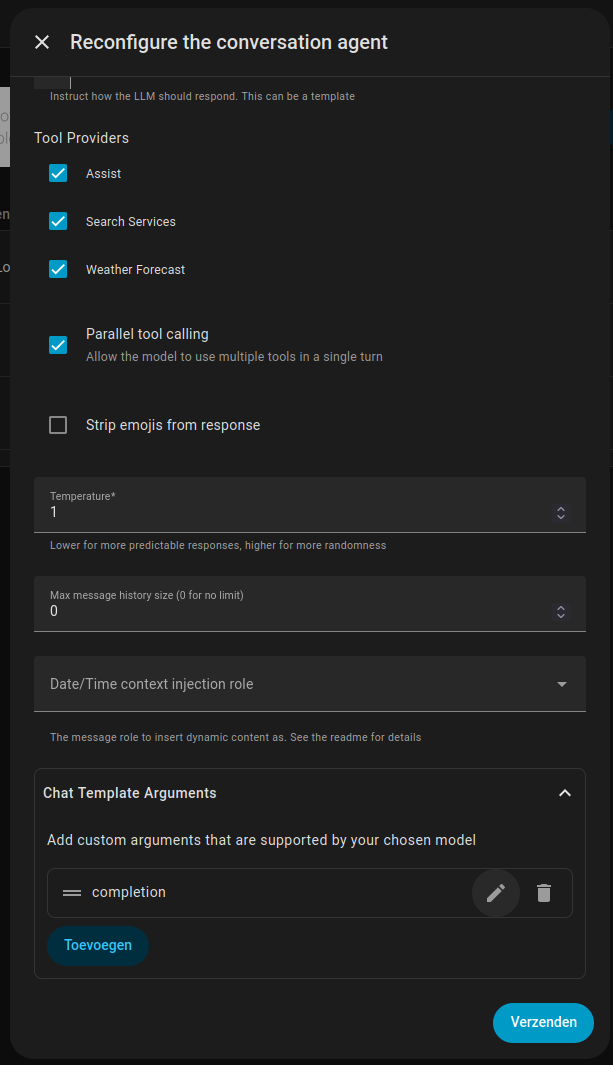This screenshot has height=1065, width=613.
Task: Open Date/Time context injection role dropdown
Action: tap(310, 684)
